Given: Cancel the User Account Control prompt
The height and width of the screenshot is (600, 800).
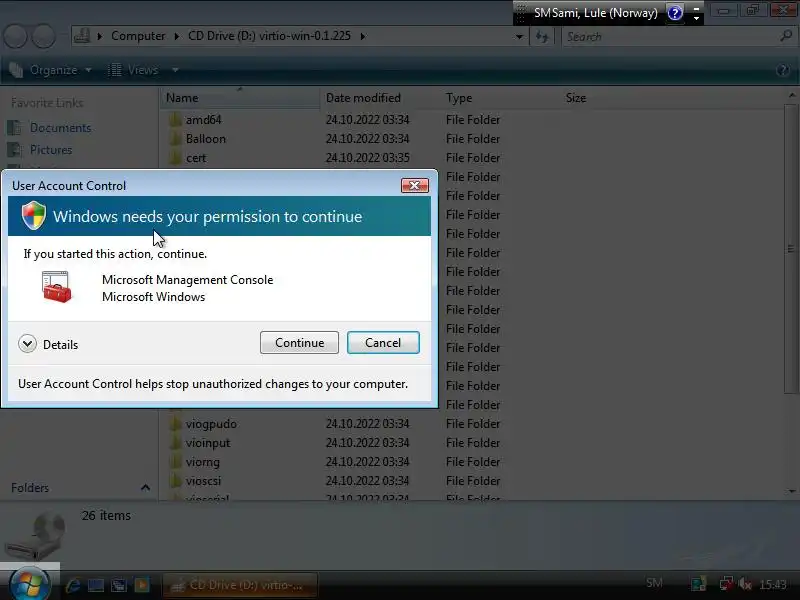Looking at the screenshot, I should [x=383, y=342].
